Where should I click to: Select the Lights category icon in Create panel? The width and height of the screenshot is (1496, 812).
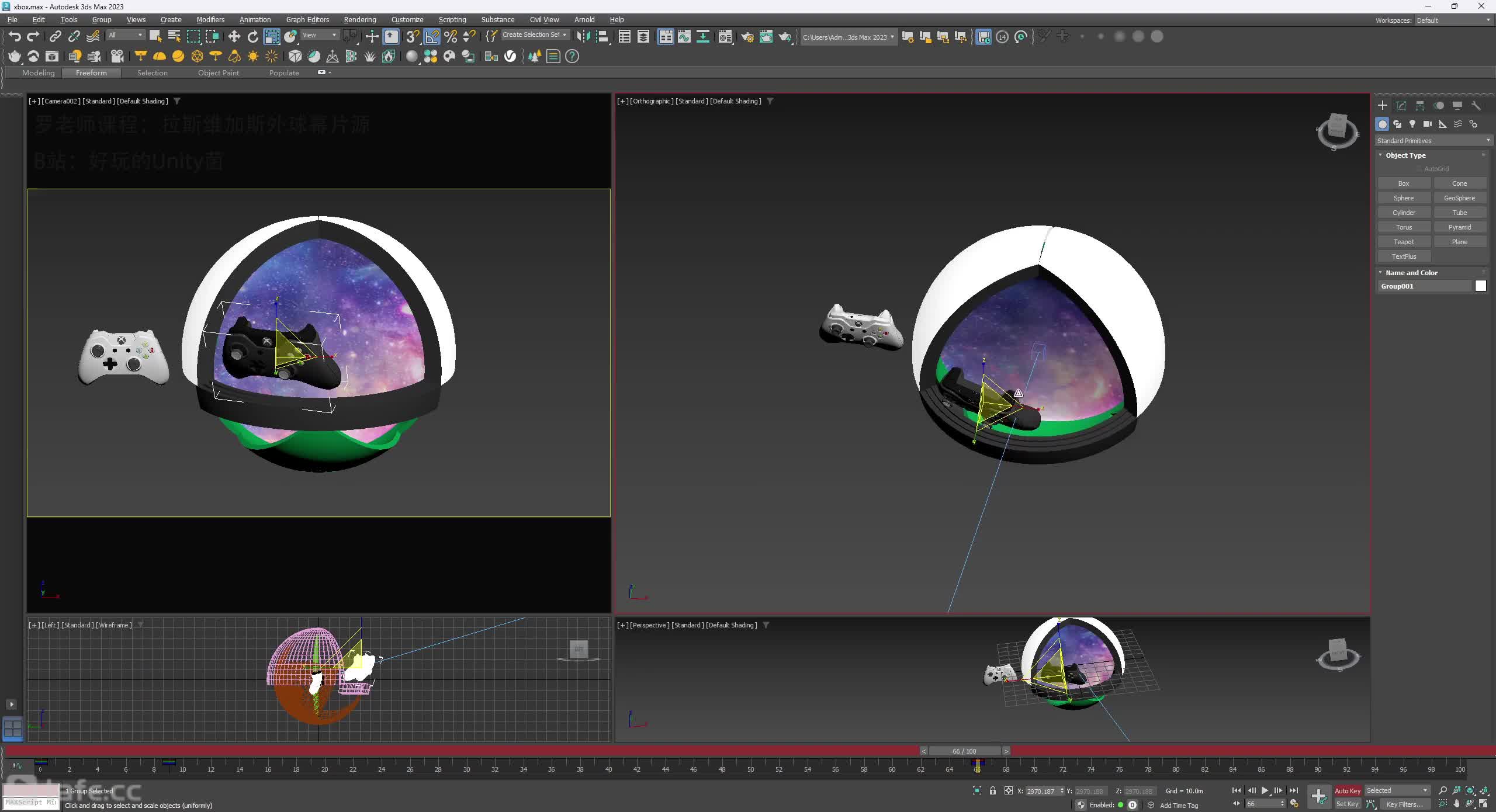(x=1412, y=124)
